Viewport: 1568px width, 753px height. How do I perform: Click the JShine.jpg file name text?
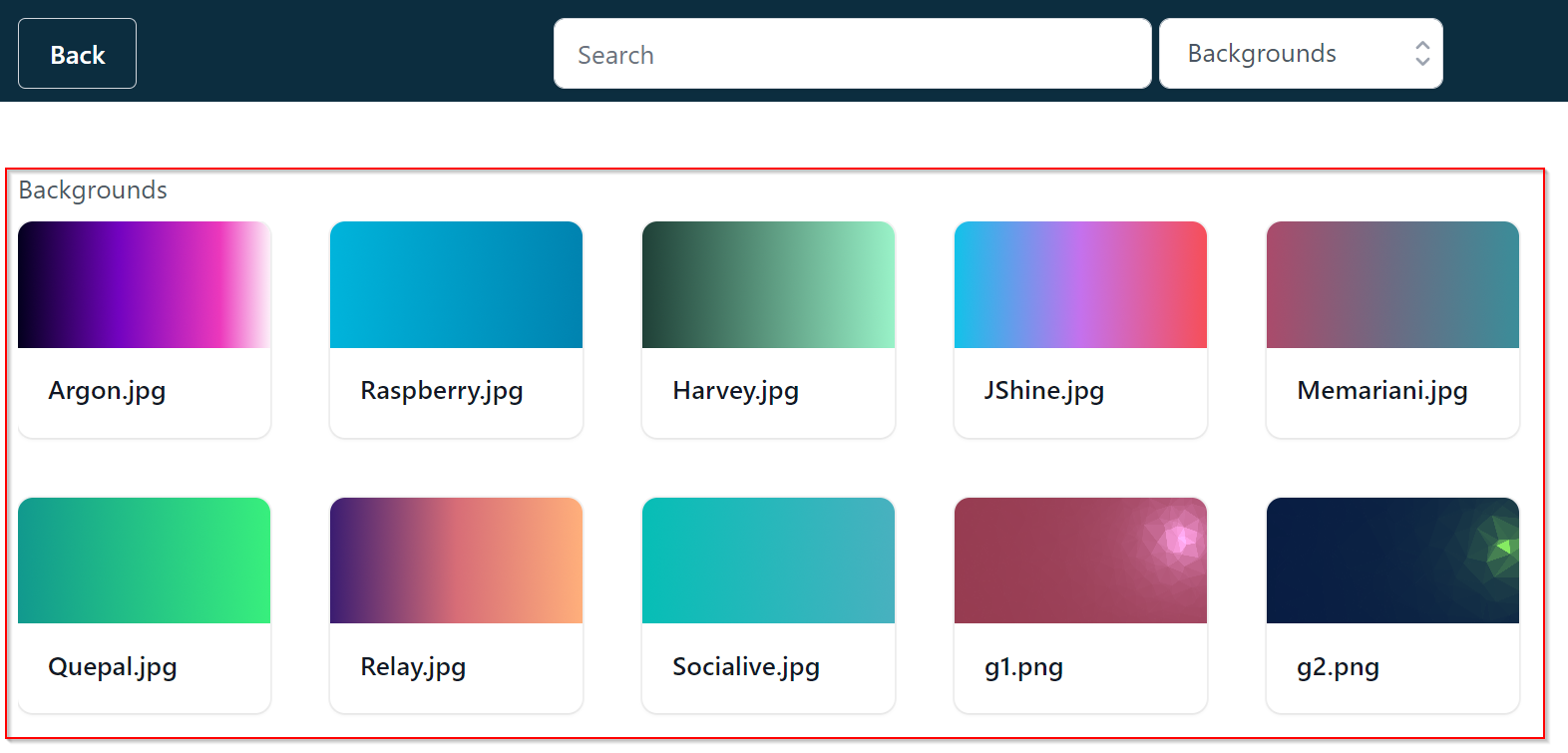point(1043,391)
